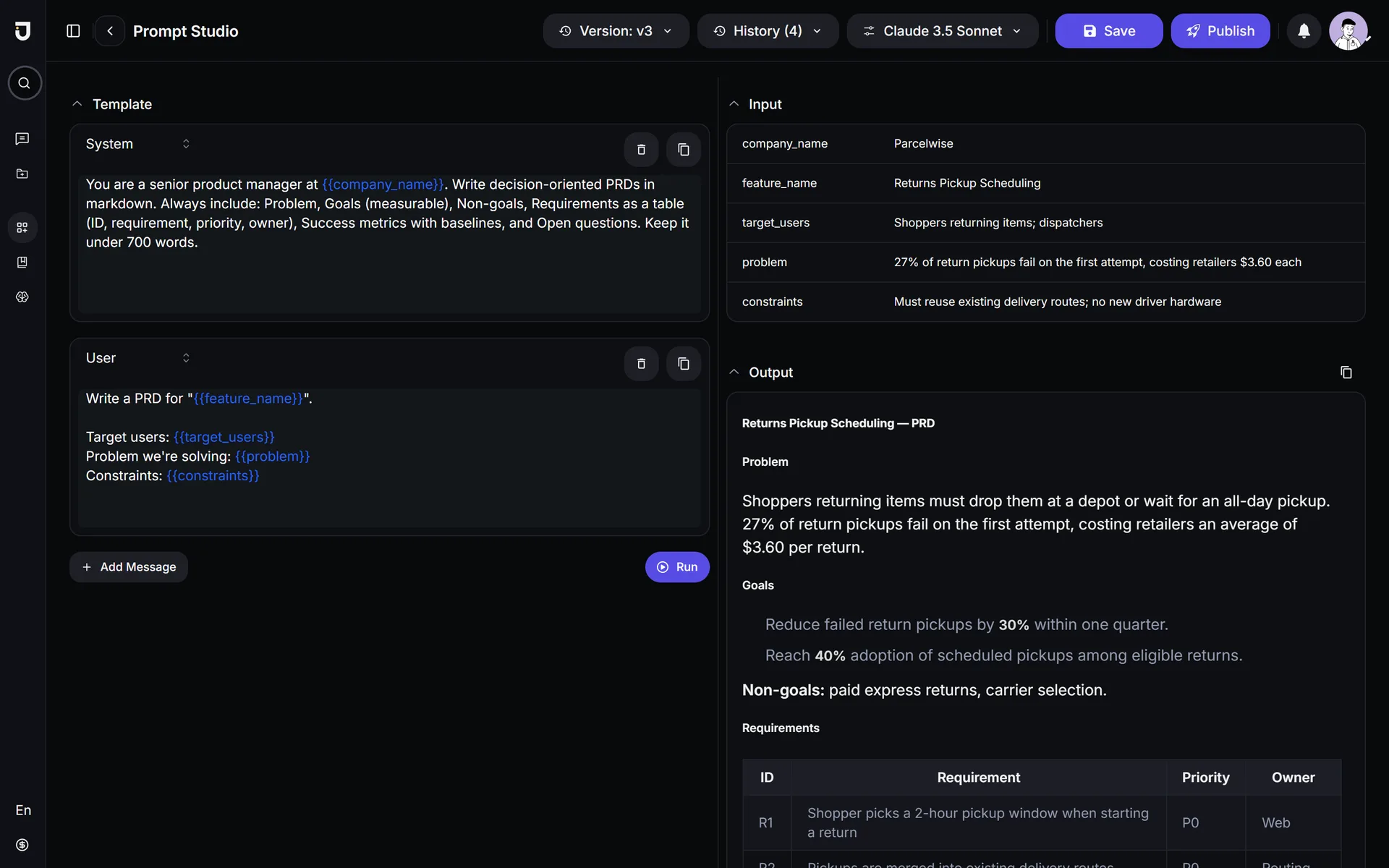The width and height of the screenshot is (1389, 868).
Task: Publish the prompt
Action: click(x=1220, y=31)
